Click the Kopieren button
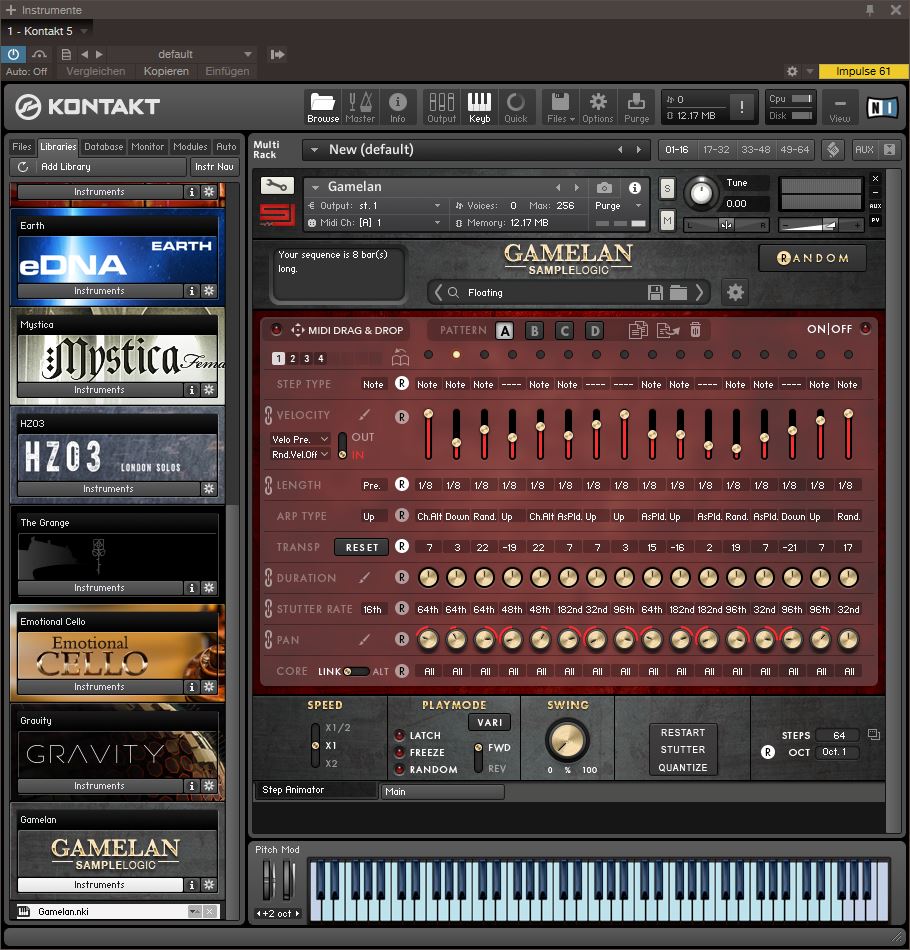The height and width of the screenshot is (950, 910). 166,71
